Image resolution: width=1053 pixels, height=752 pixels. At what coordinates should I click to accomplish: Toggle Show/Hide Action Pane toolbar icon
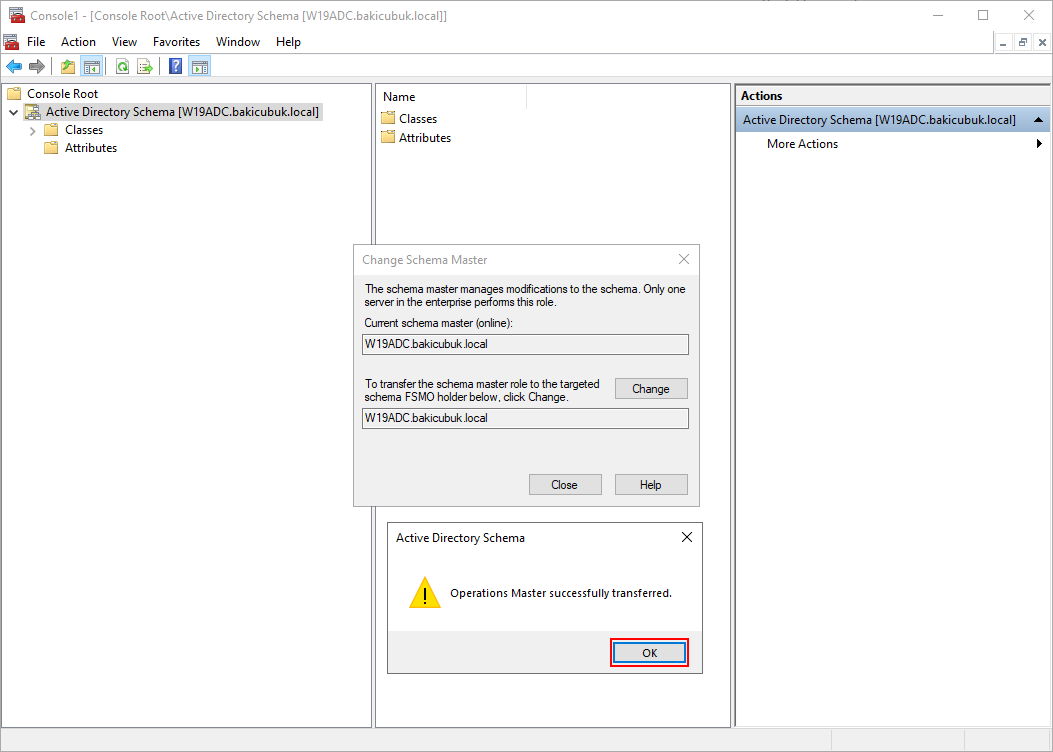click(x=199, y=66)
